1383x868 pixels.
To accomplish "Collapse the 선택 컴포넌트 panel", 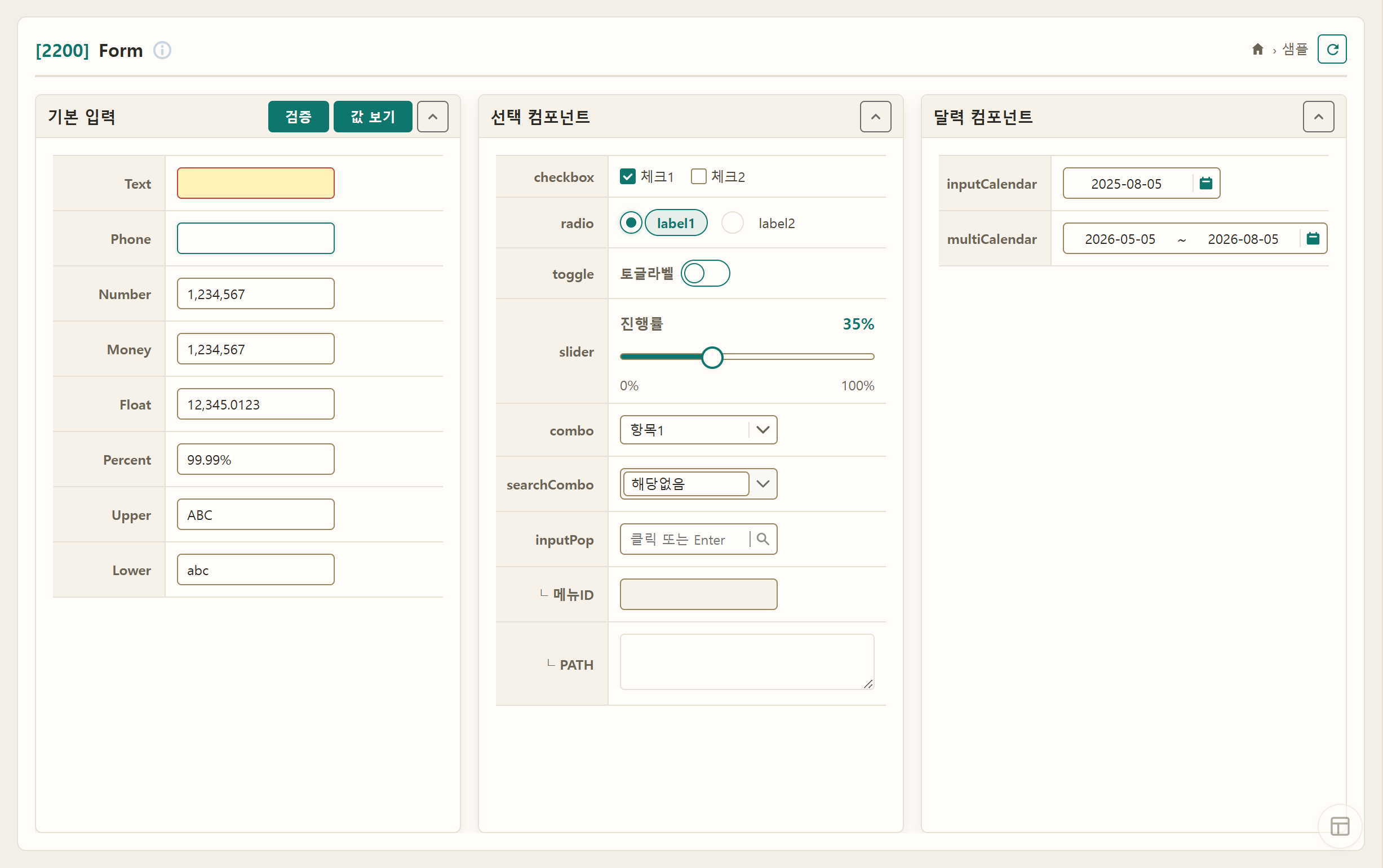I will click(x=875, y=117).
